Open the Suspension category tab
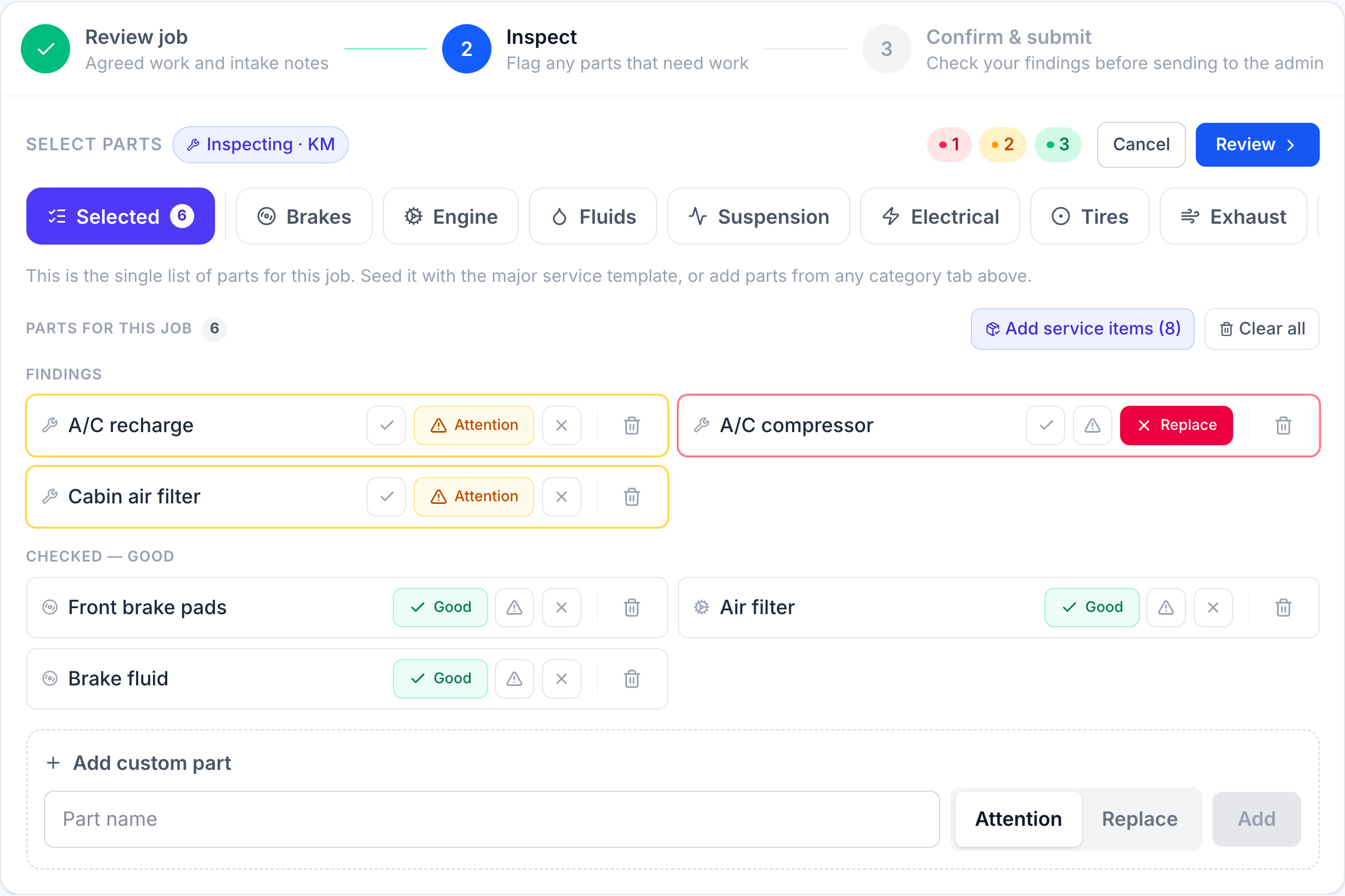 click(x=759, y=217)
